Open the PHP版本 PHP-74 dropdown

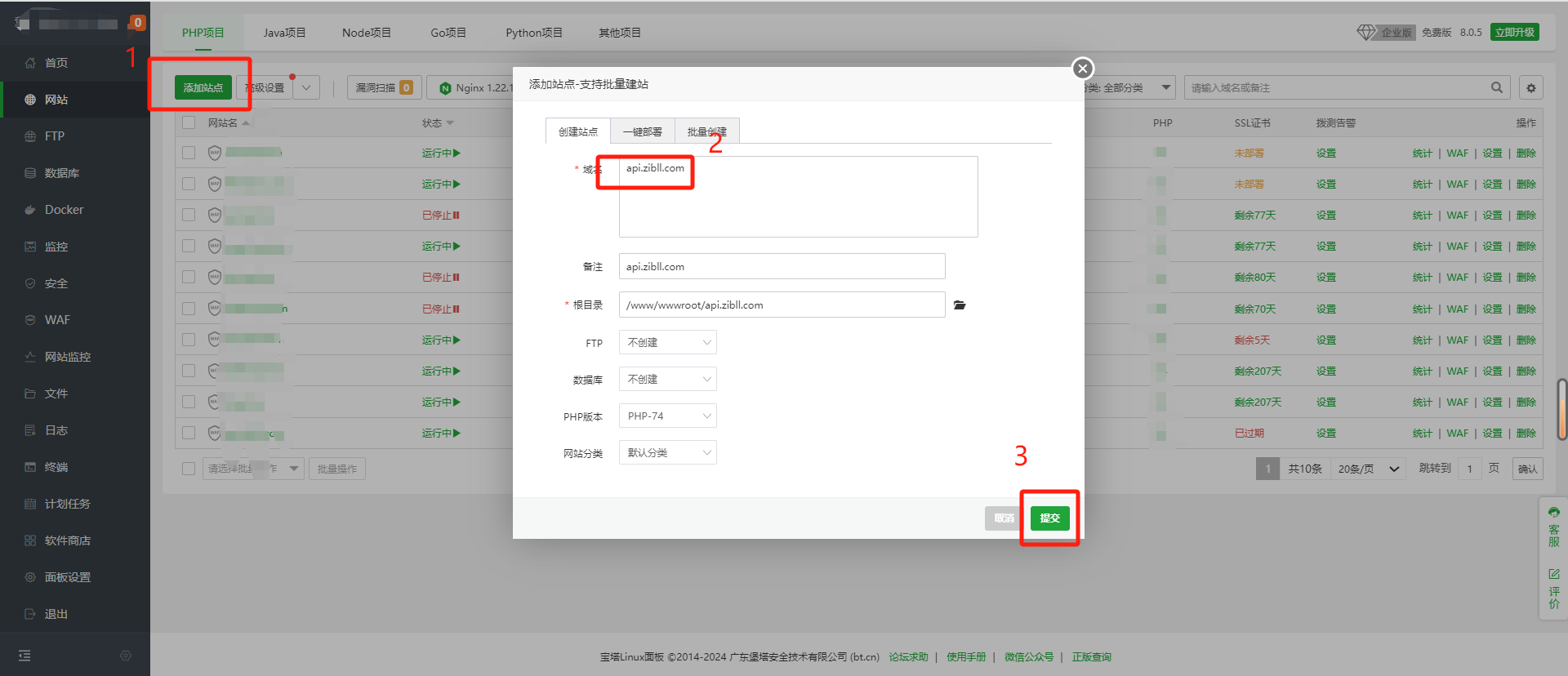667,416
